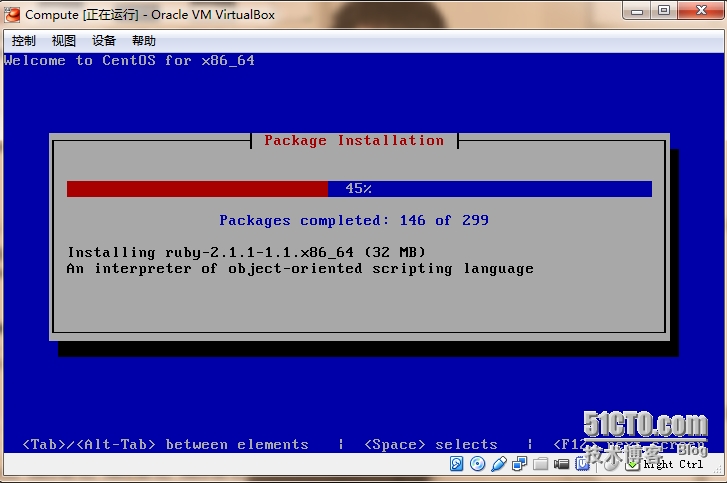Click the 'Installing ruby-2.1.1-1.1.x86_64' line
This screenshot has width=727, height=483.
[x=246, y=252]
